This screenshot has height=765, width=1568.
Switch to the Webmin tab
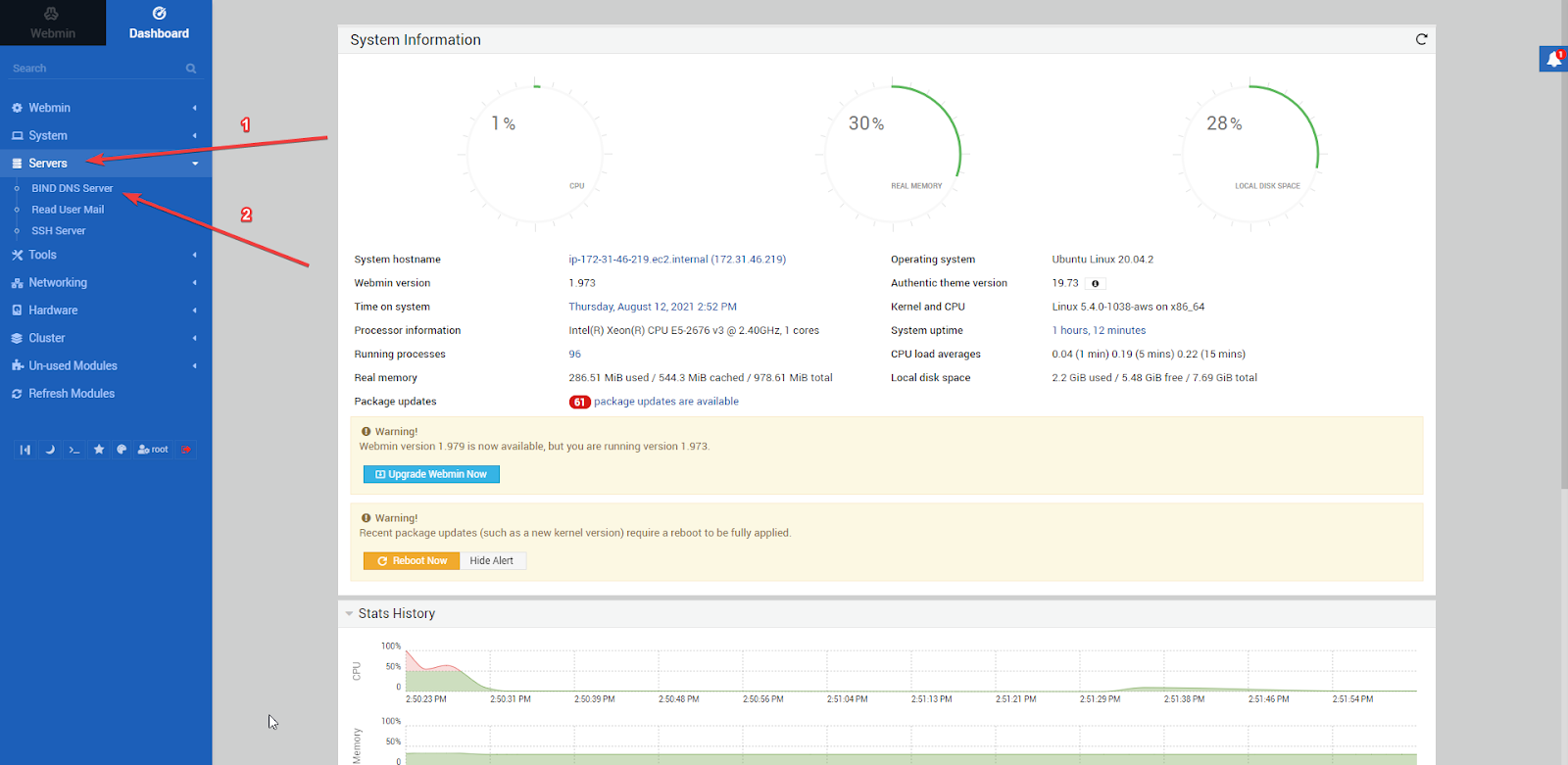53,23
